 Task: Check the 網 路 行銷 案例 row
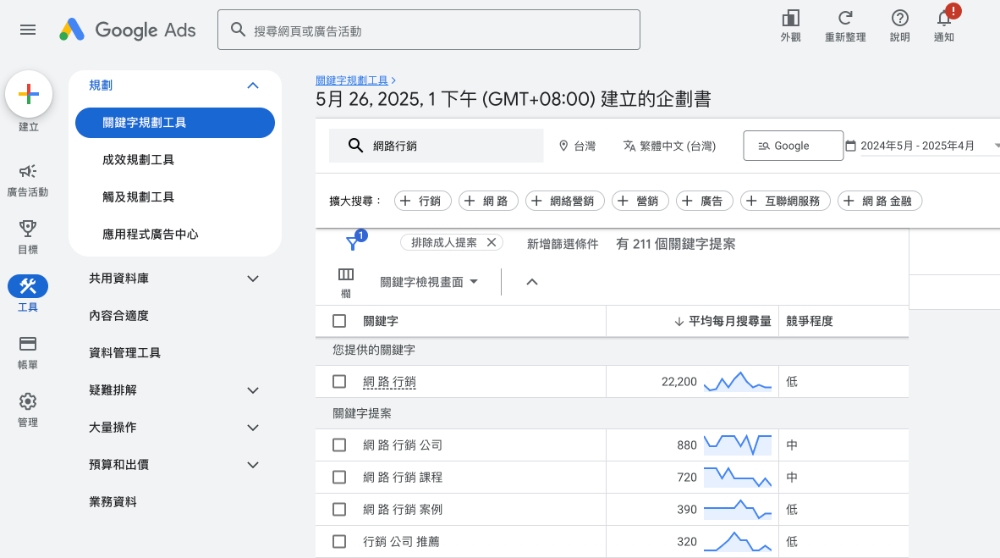339,509
